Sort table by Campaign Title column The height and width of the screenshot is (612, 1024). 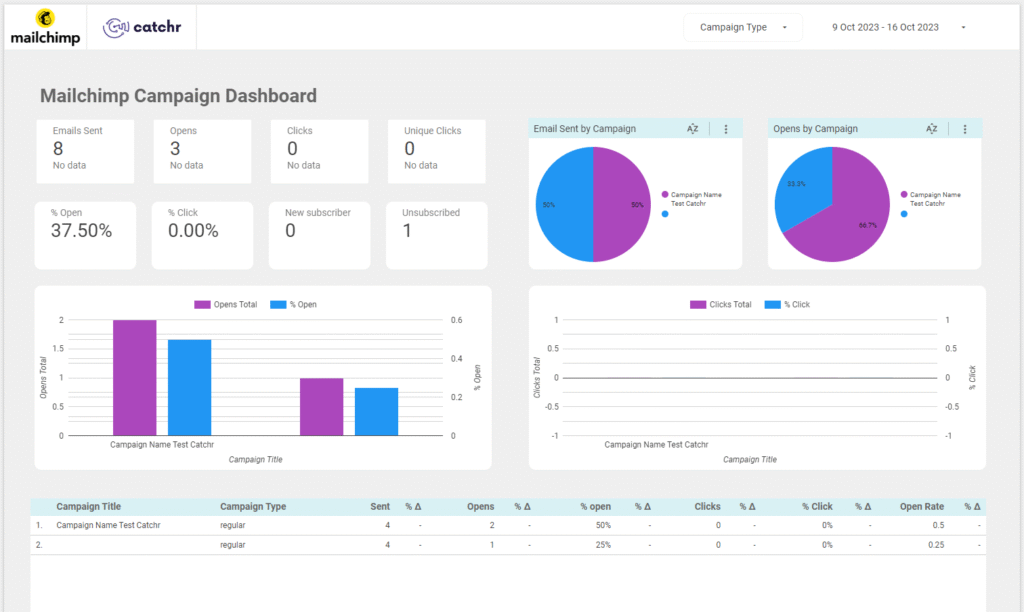coord(88,506)
